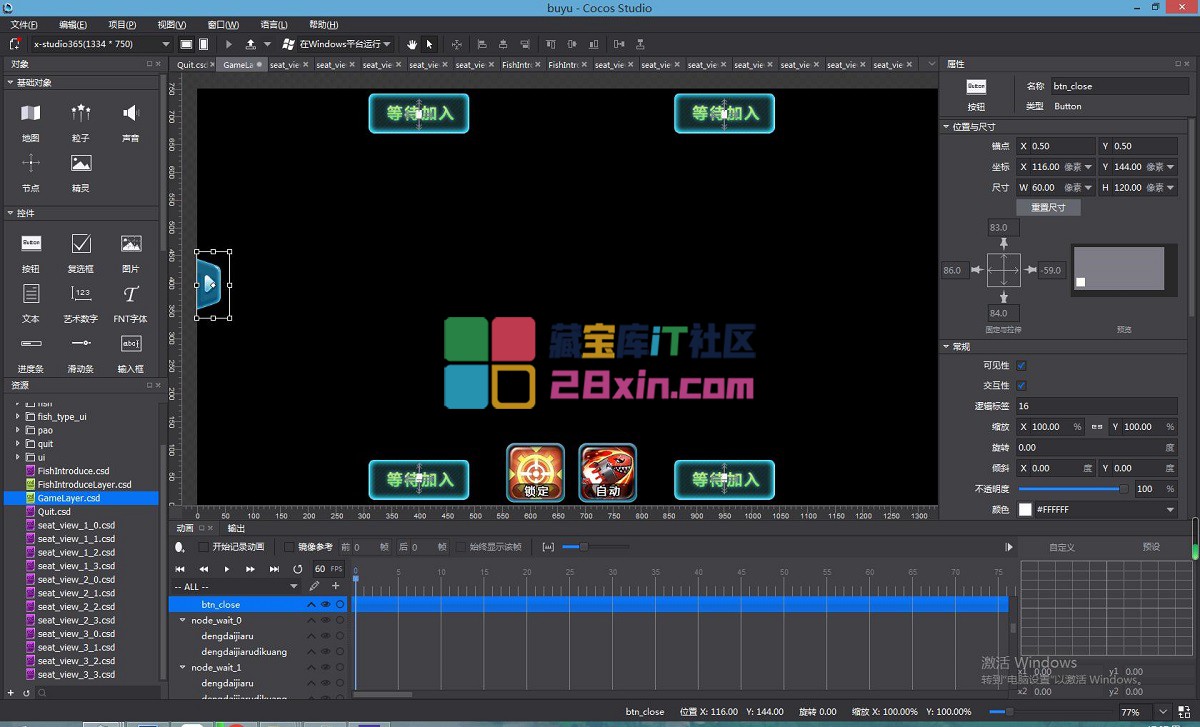The image size is (1200, 727).
Task: Click the 重置尺寸 reset size button
Action: (x=1048, y=207)
